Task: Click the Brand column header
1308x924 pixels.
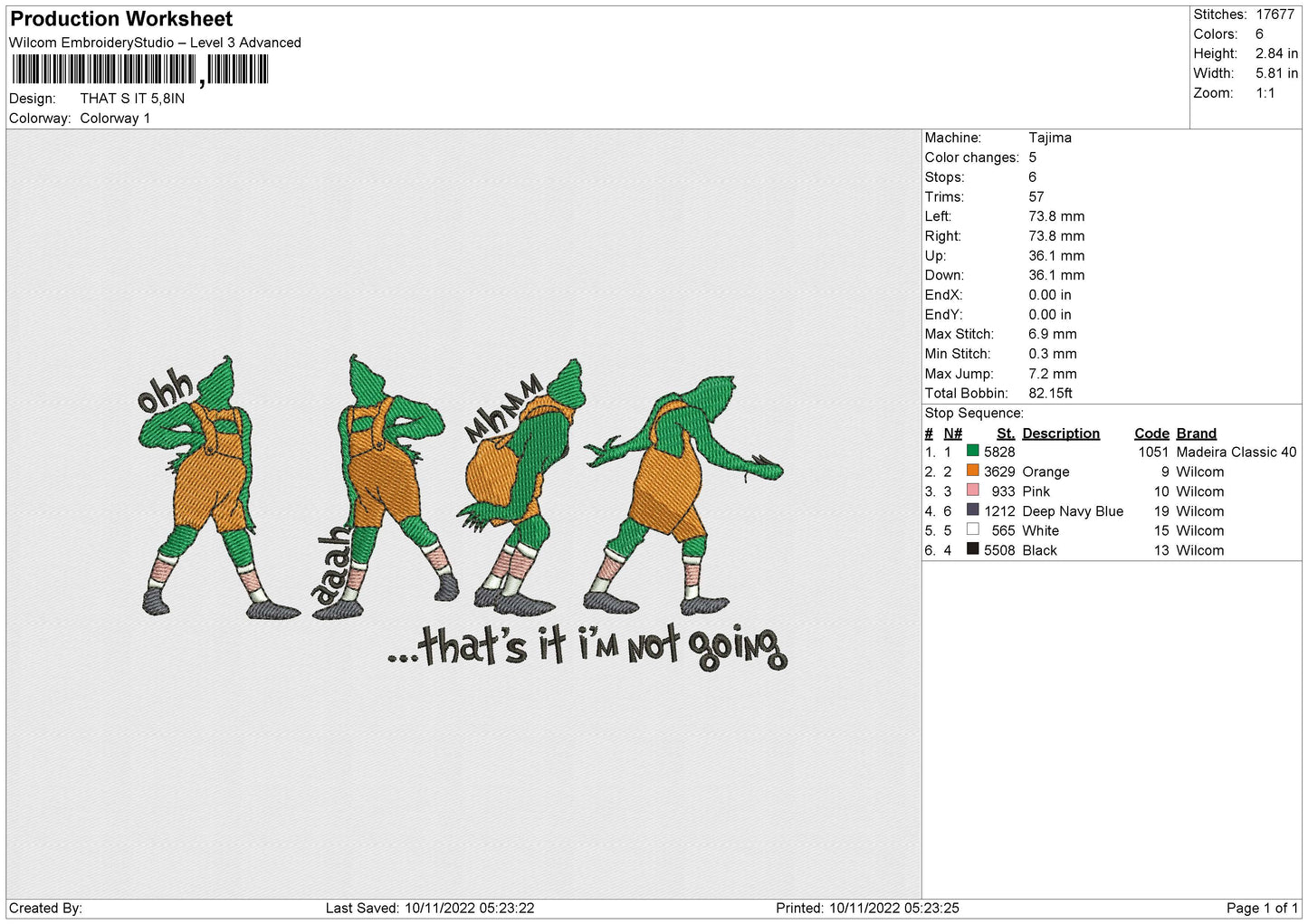Action: tap(1196, 433)
